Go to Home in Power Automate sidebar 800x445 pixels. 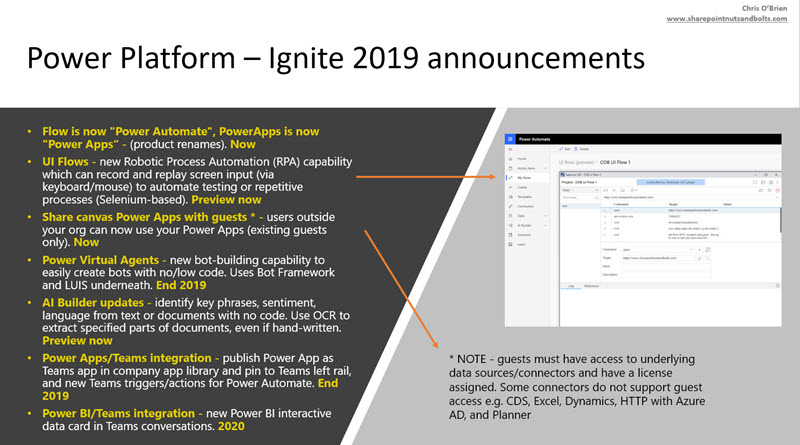tap(522, 159)
